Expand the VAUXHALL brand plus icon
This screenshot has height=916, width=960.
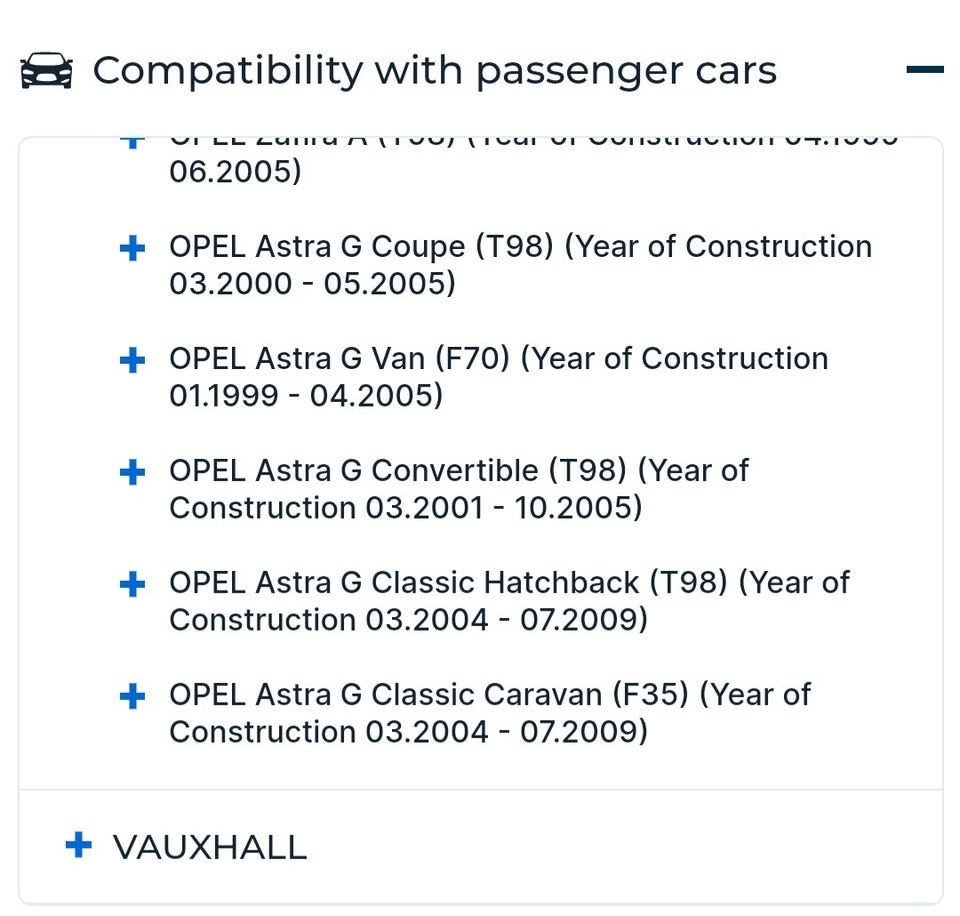coord(78,846)
